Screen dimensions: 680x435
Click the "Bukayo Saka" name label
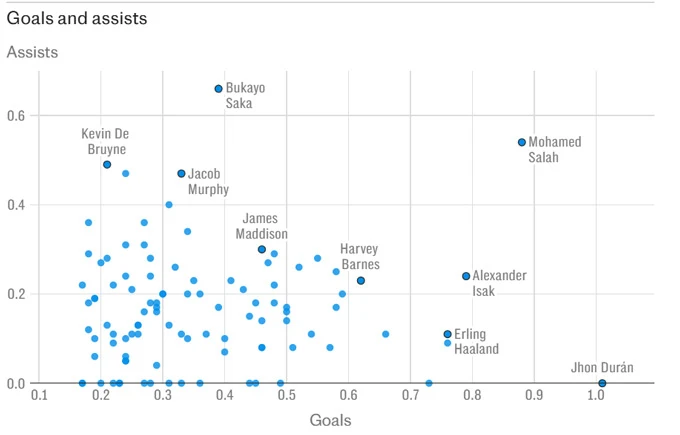point(245,95)
